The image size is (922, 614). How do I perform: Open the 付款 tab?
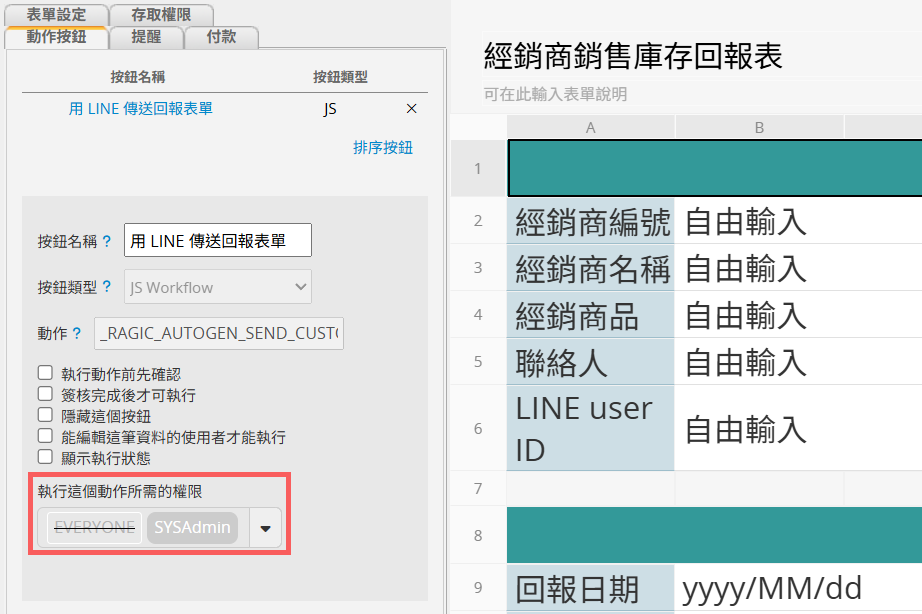[x=221, y=37]
